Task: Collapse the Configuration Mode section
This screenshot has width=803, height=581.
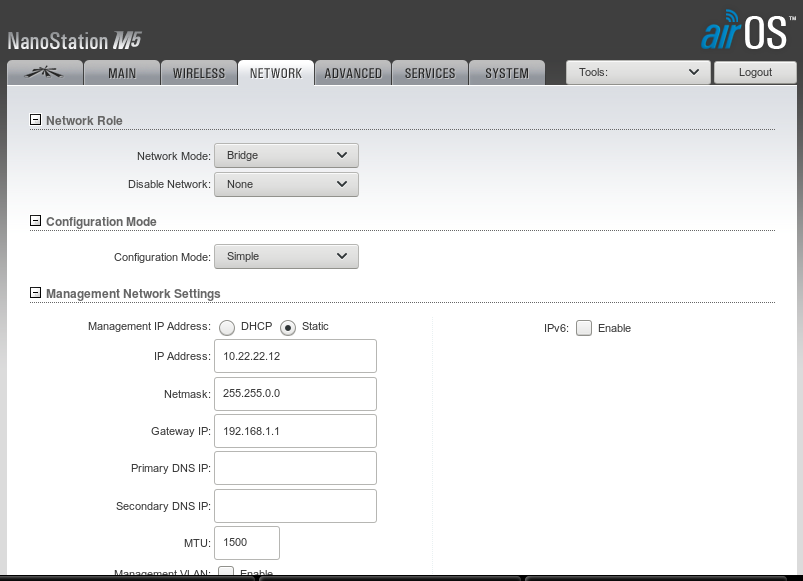Action: tap(36, 221)
